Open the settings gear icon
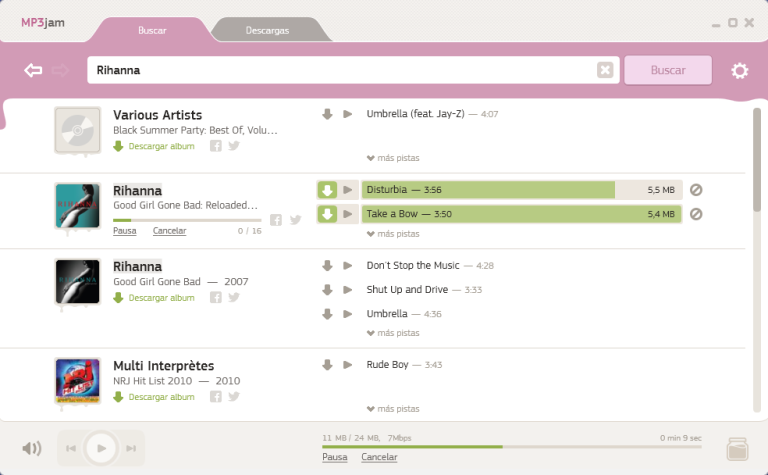The height and width of the screenshot is (475, 768). click(x=740, y=71)
